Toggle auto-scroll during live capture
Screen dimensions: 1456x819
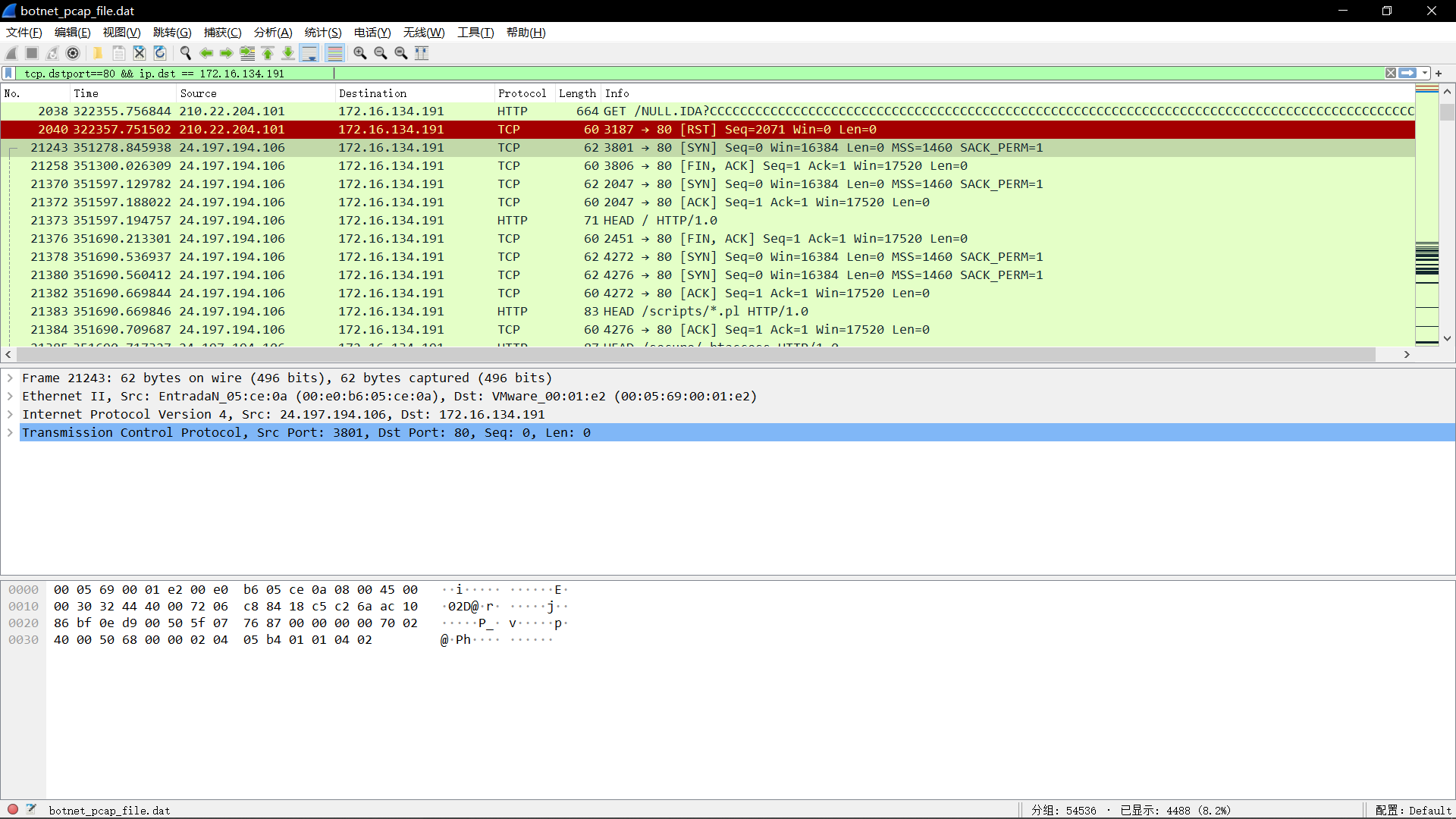[309, 53]
